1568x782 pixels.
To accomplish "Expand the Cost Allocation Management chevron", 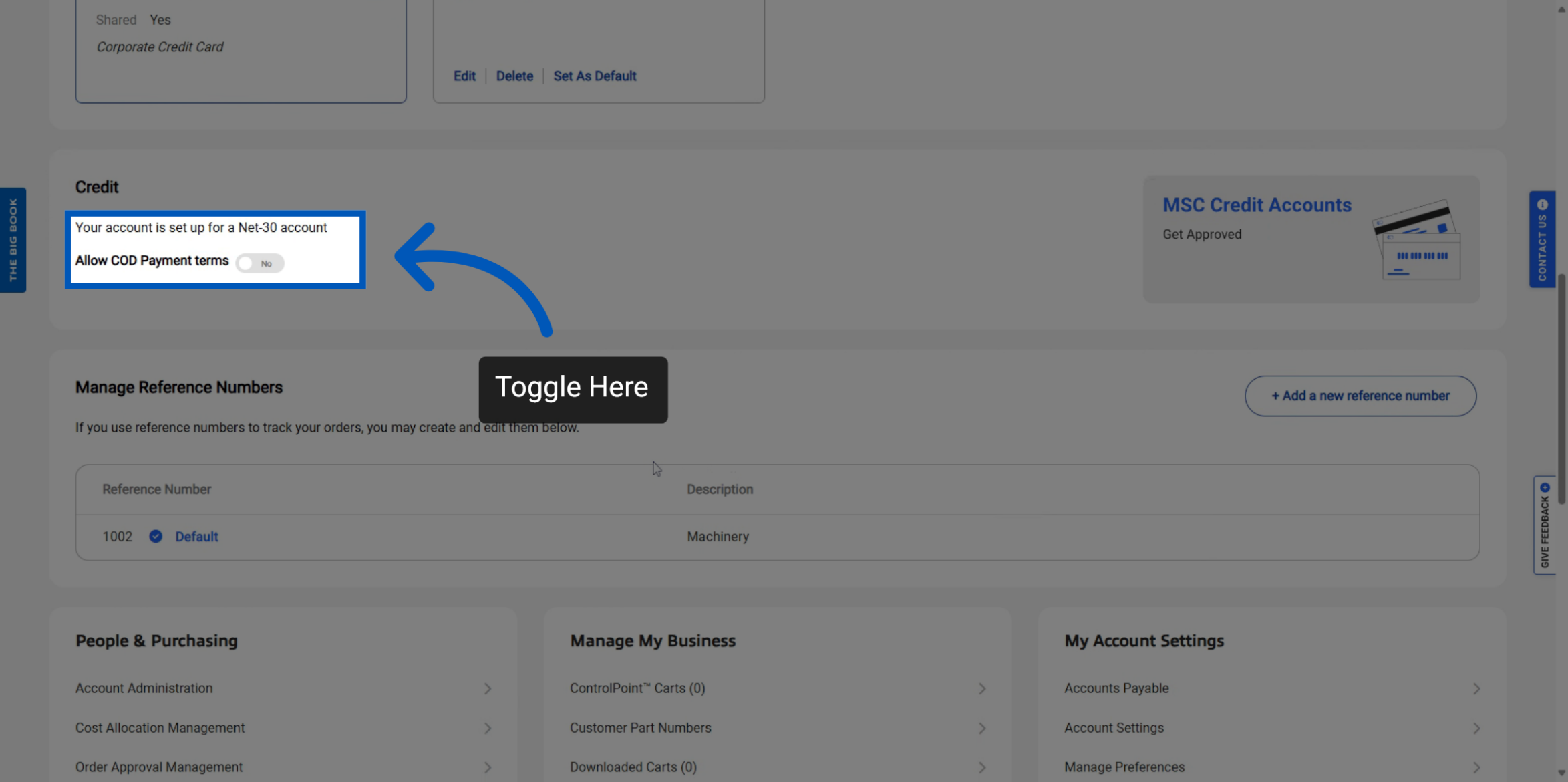I will pos(488,728).
